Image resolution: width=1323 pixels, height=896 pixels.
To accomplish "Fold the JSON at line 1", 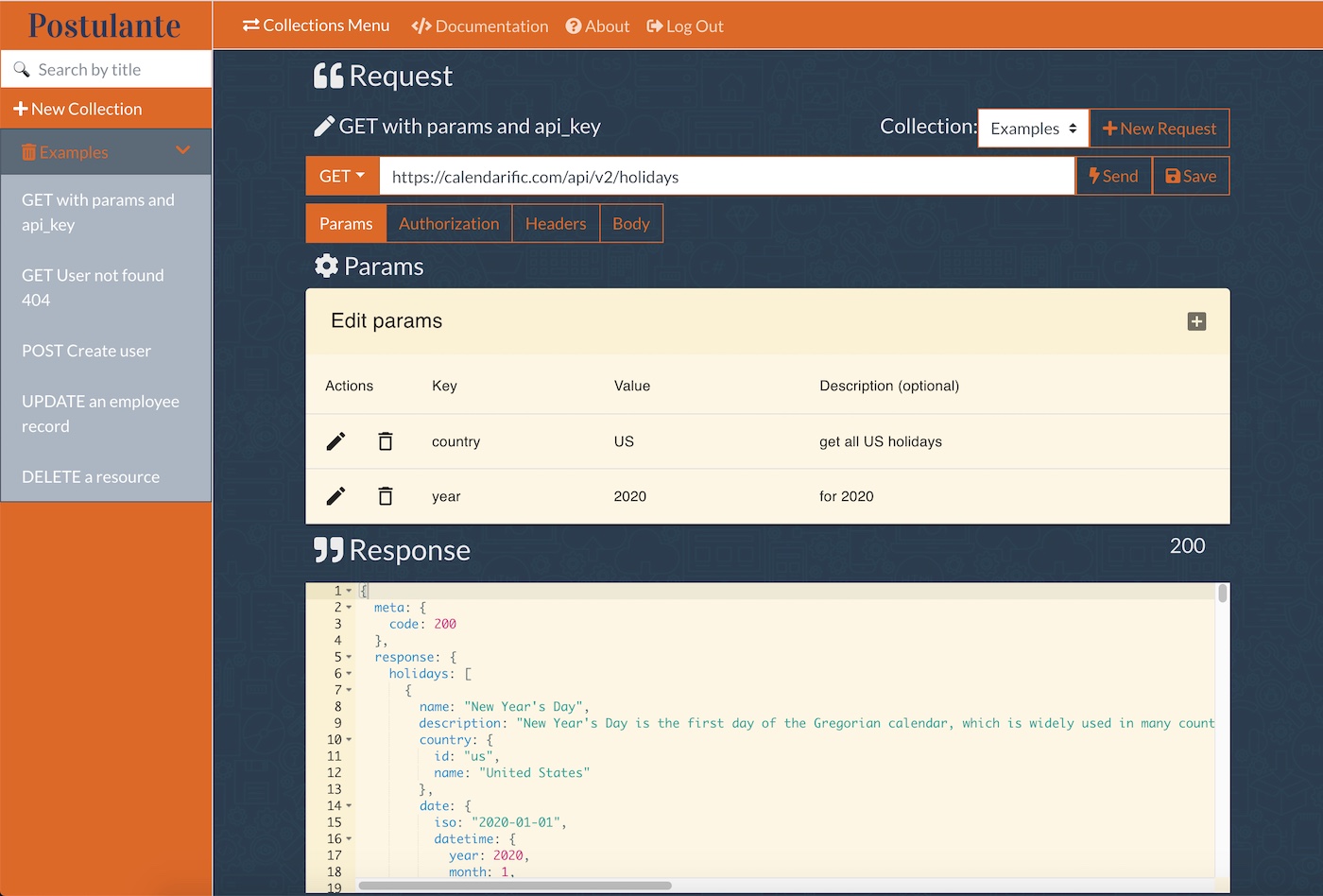I will (x=349, y=591).
